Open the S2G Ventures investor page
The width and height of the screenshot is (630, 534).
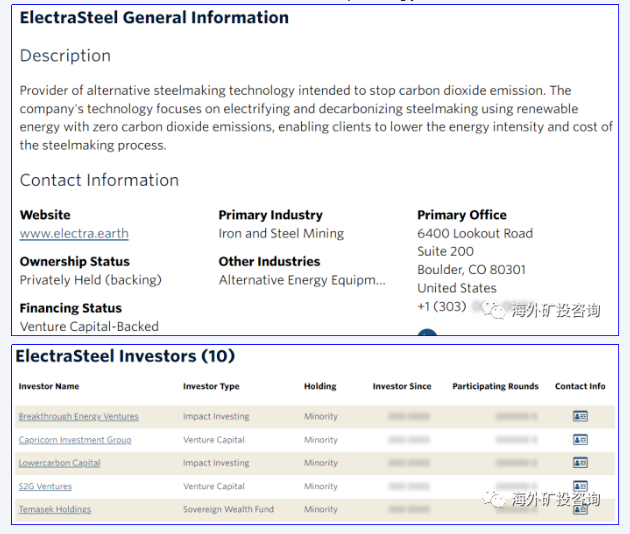point(45,487)
